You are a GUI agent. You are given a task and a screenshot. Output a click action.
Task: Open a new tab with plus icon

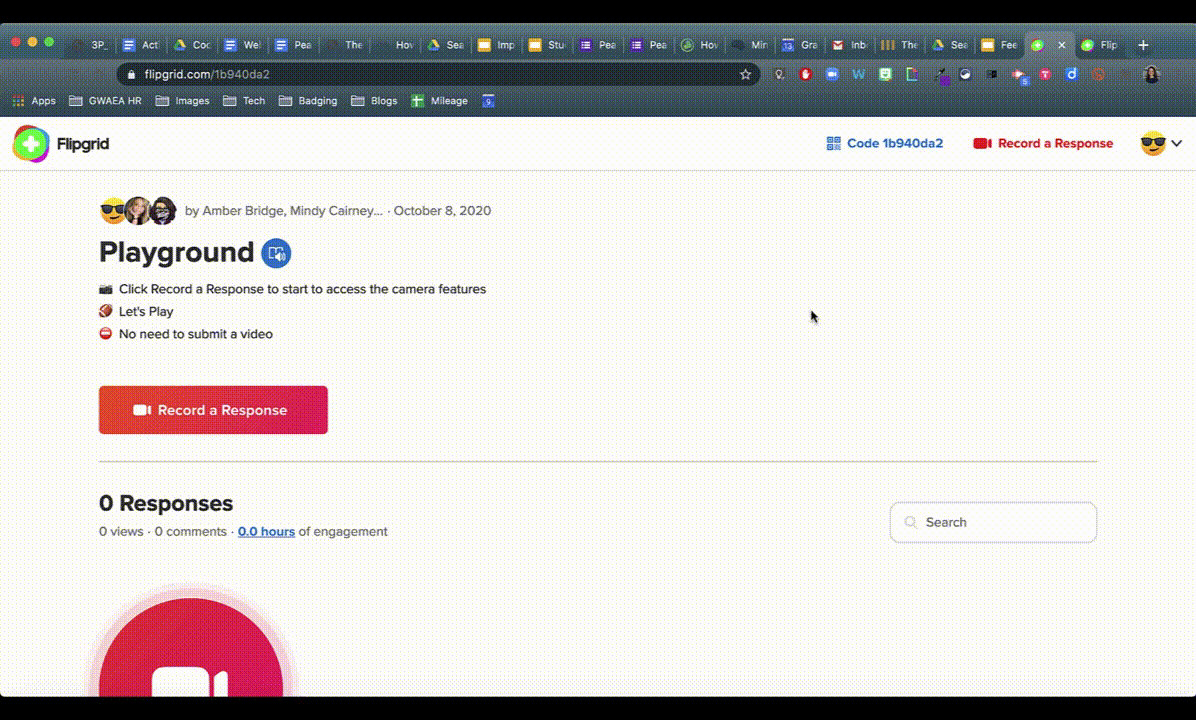[1143, 45]
